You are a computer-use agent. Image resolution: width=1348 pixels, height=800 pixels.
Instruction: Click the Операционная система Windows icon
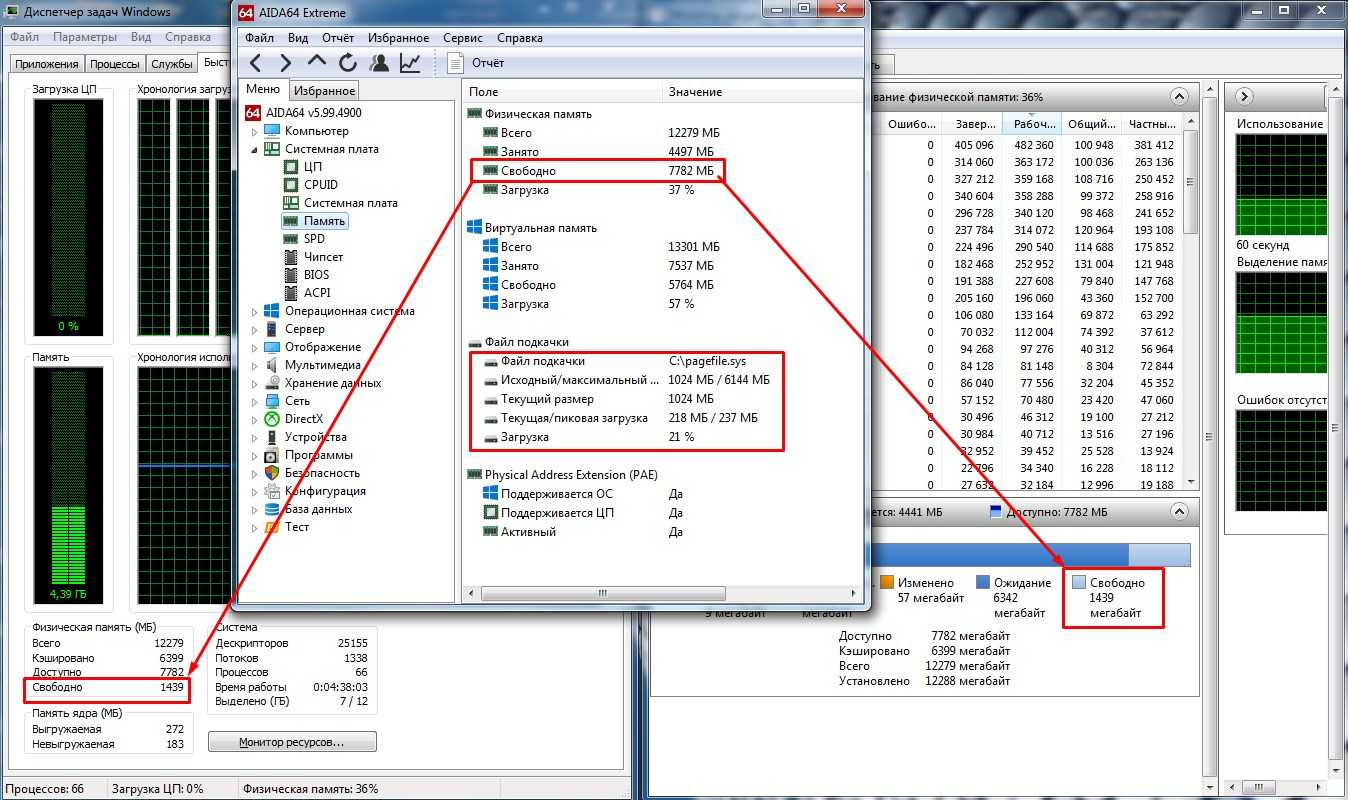[x=272, y=311]
